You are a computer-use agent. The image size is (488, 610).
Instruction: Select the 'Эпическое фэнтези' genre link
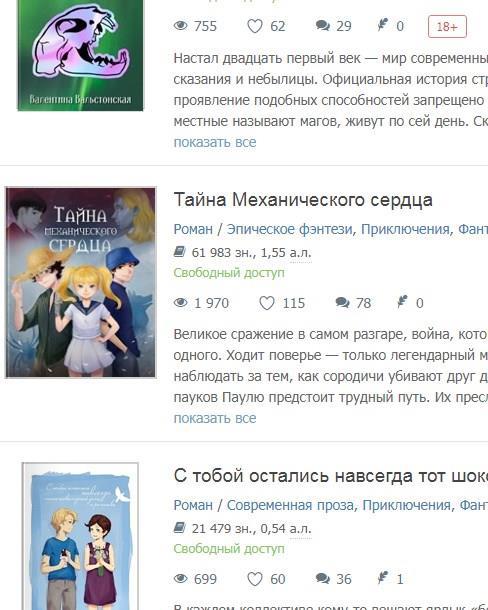tap(290, 229)
